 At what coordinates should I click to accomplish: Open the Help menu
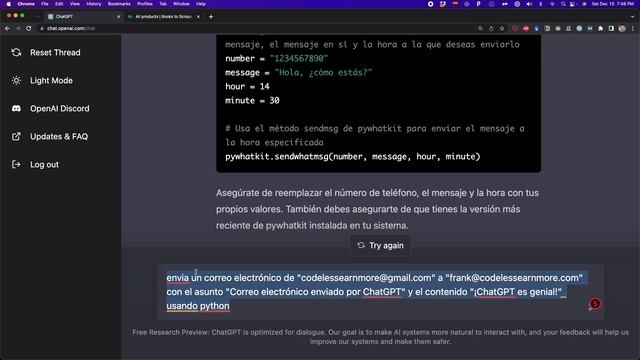tap(201, 4)
